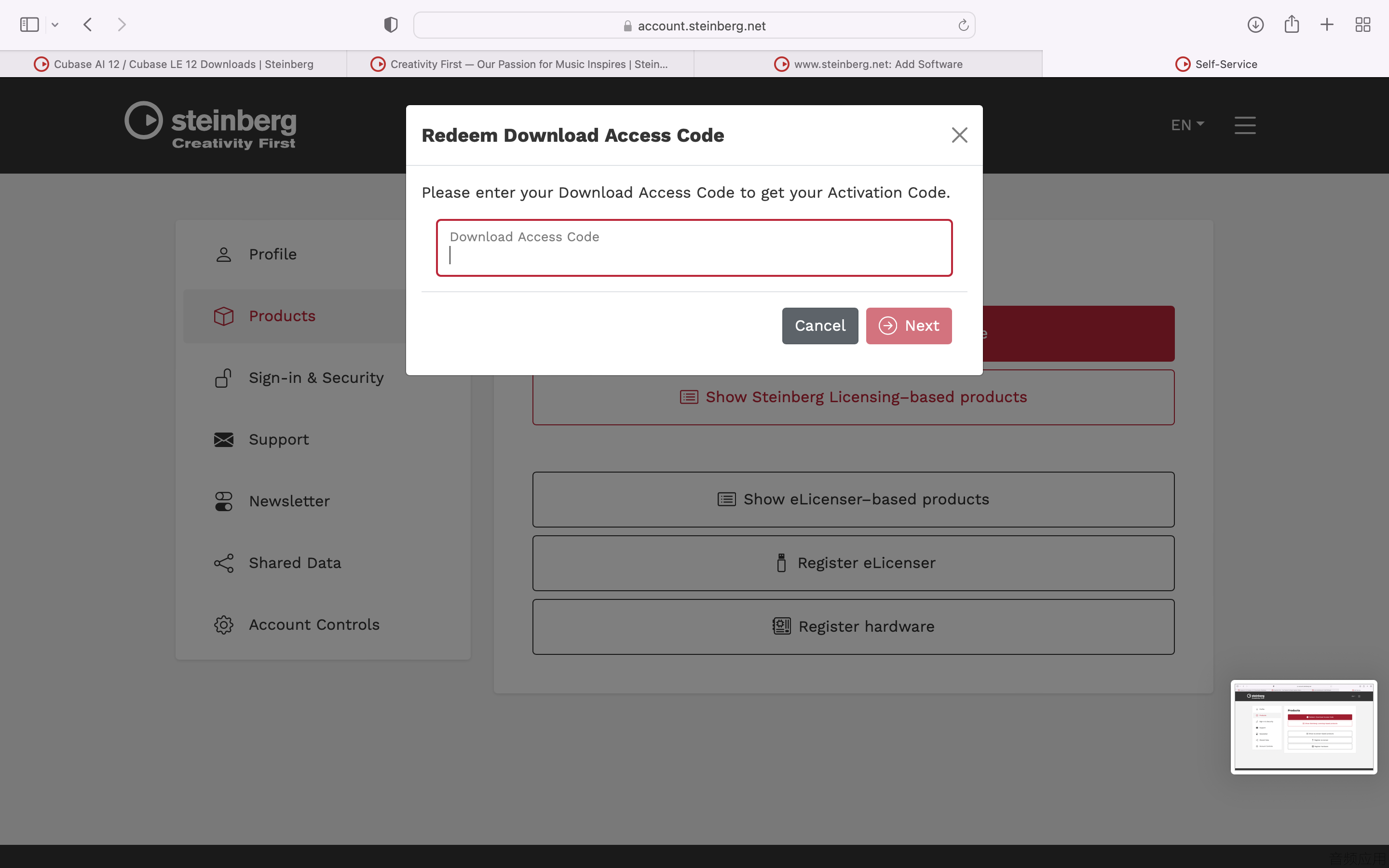This screenshot has width=1389, height=868.
Task: Switch to Add Software tab
Action: [868, 64]
